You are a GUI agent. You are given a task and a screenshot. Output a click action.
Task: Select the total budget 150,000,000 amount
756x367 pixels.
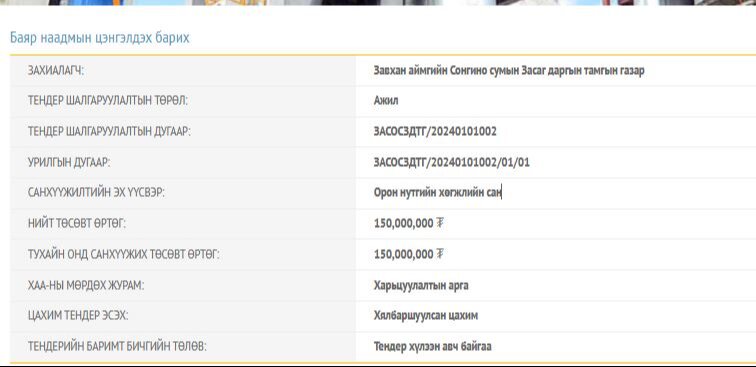click(x=404, y=223)
